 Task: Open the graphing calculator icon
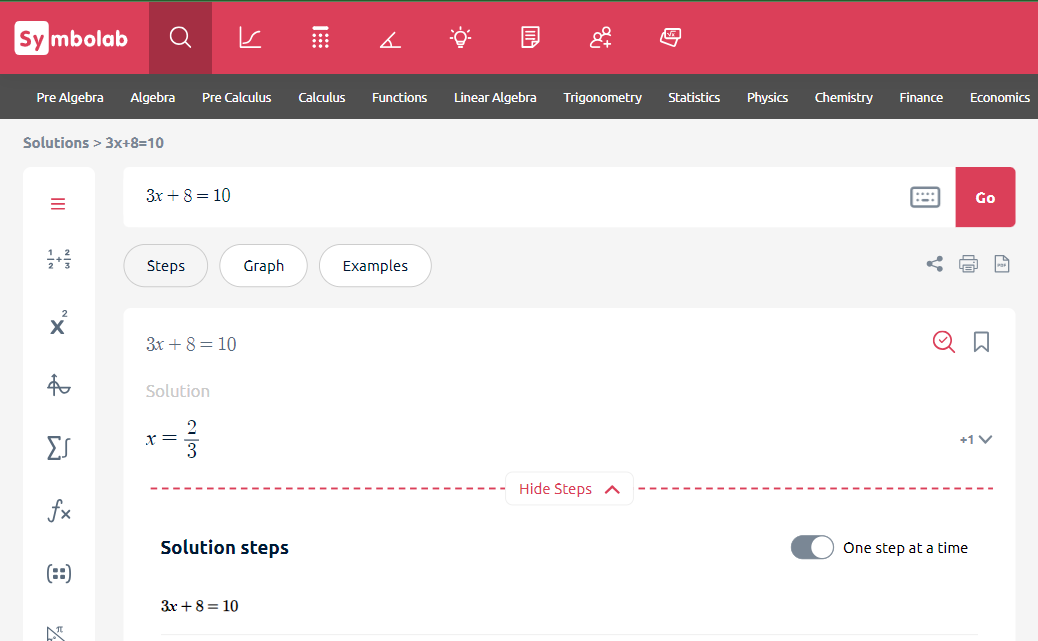point(250,37)
